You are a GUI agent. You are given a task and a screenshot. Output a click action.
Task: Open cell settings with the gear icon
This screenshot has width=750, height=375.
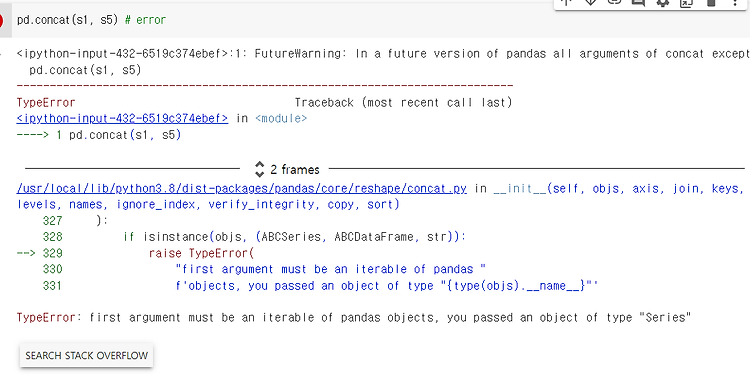(x=662, y=2)
